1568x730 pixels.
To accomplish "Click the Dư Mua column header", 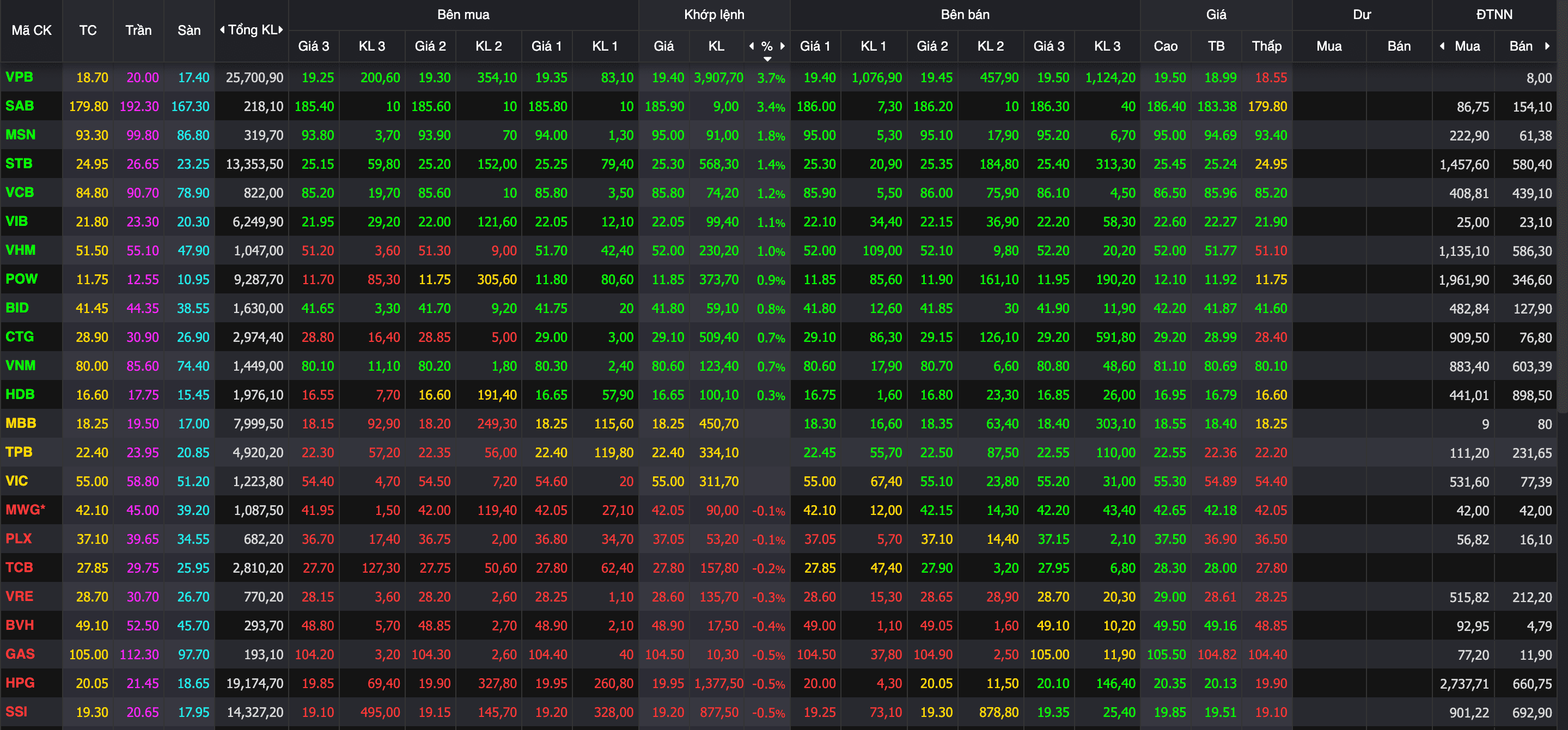I will (x=1329, y=46).
